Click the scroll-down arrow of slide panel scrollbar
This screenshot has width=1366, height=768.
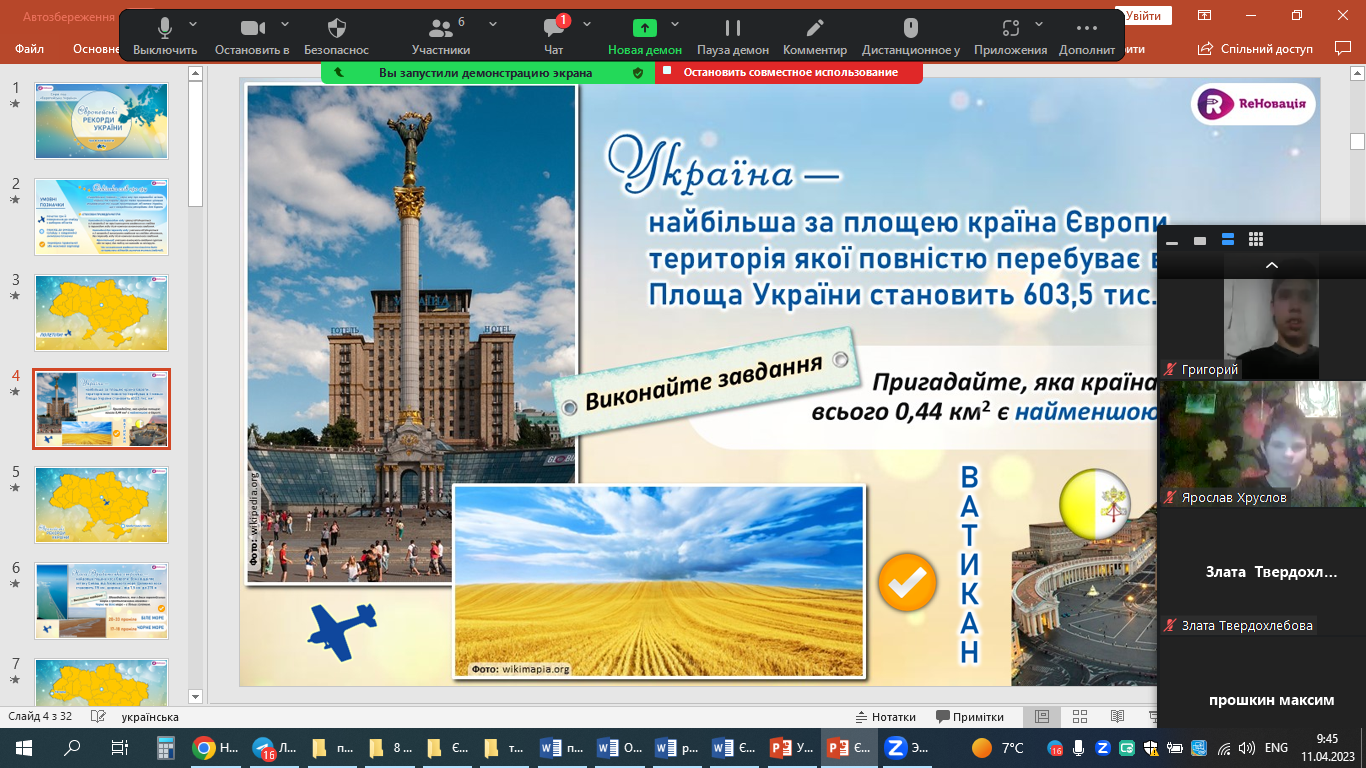[x=195, y=696]
